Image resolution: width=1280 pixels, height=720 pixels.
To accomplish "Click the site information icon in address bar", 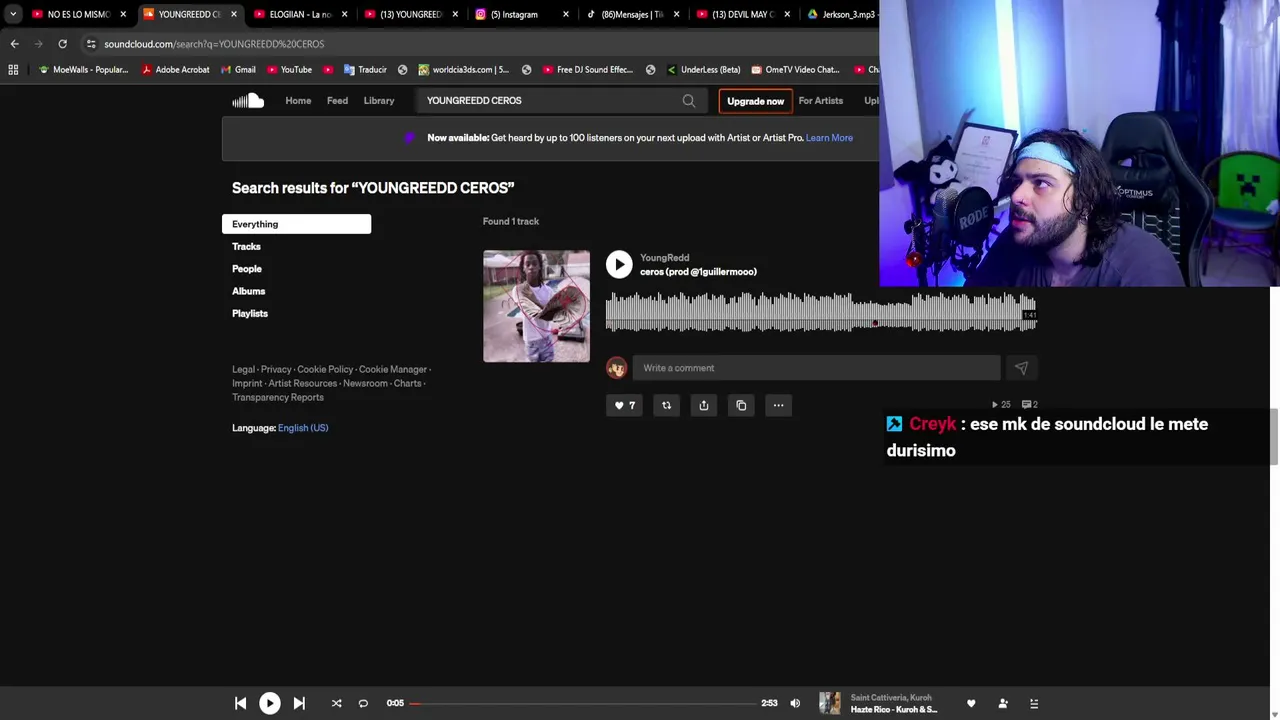I will [x=91, y=44].
